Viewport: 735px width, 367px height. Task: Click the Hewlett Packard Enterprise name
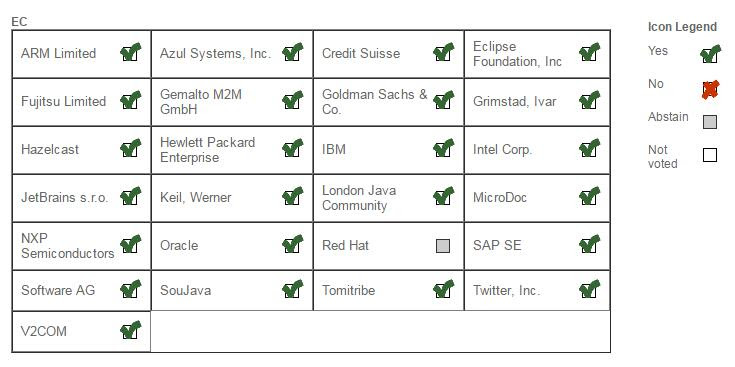click(208, 150)
